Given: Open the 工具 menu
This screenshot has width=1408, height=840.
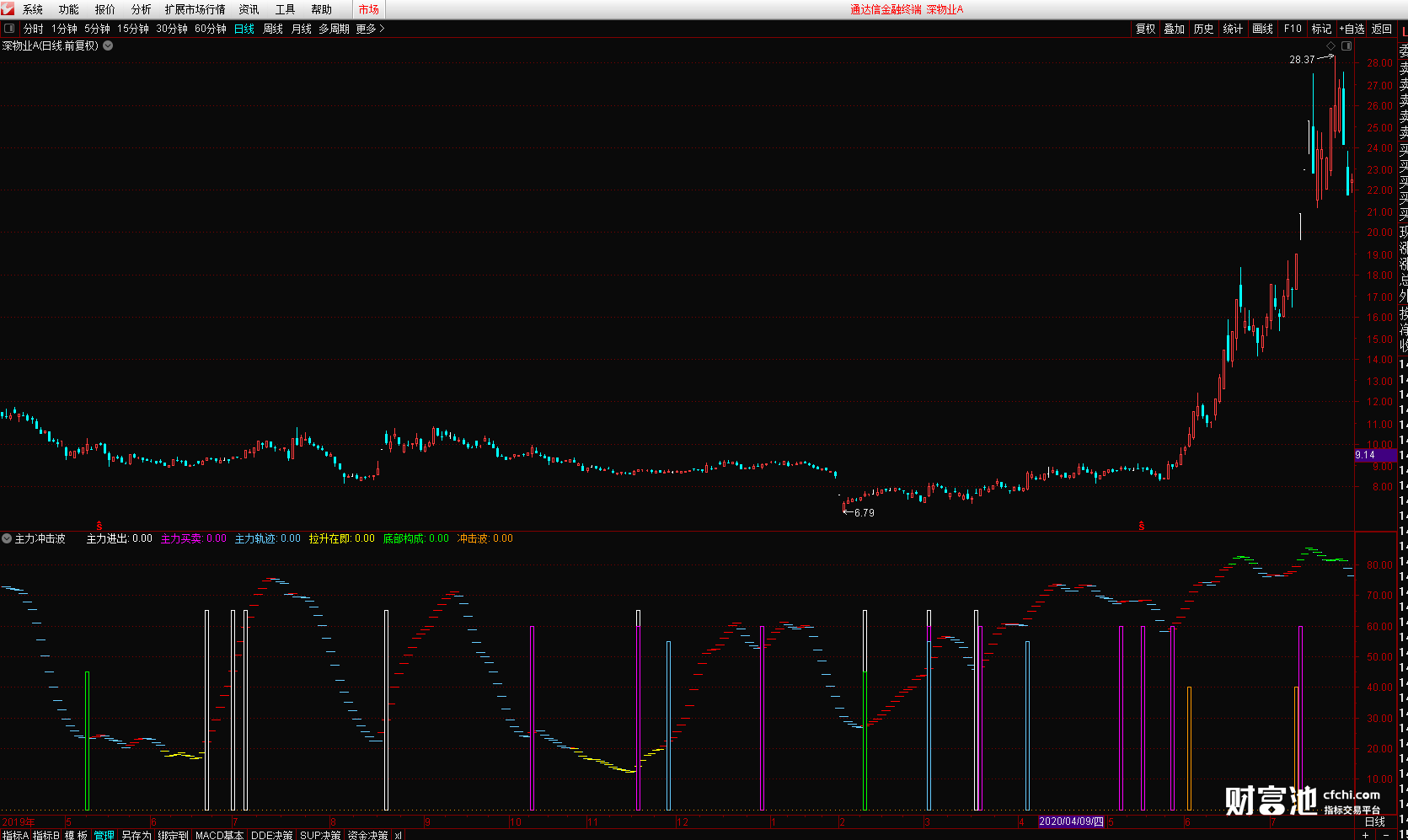Looking at the screenshot, I should 286,9.
